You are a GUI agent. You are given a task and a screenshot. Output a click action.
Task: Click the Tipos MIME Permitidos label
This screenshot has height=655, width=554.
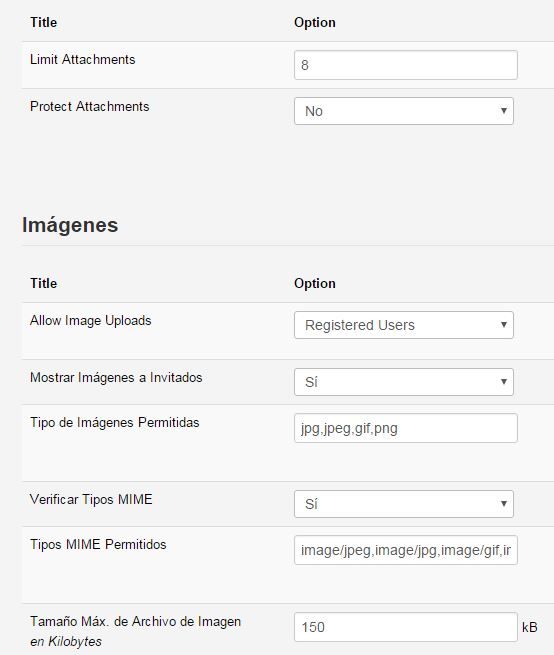pos(98,544)
